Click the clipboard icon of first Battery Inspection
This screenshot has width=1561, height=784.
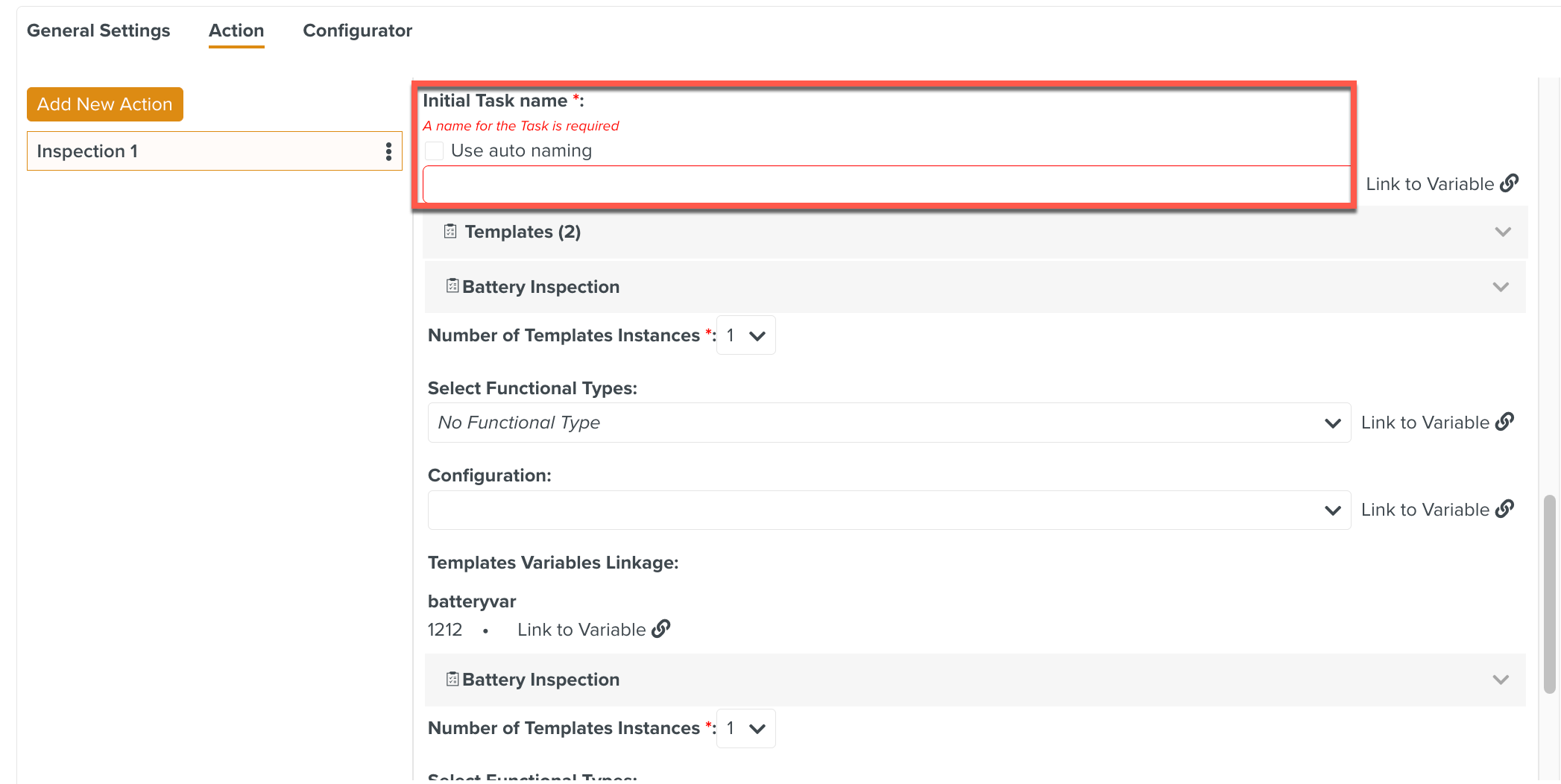coord(452,286)
